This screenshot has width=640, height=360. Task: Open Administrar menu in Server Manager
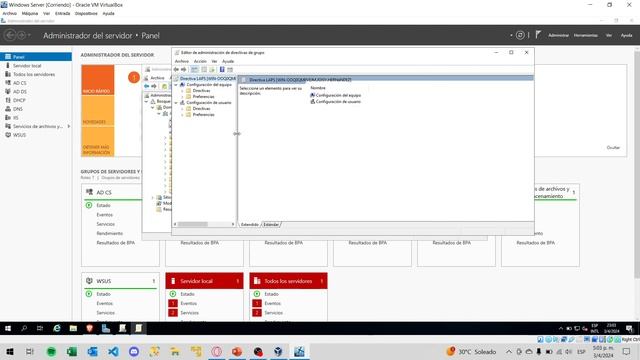(558, 36)
